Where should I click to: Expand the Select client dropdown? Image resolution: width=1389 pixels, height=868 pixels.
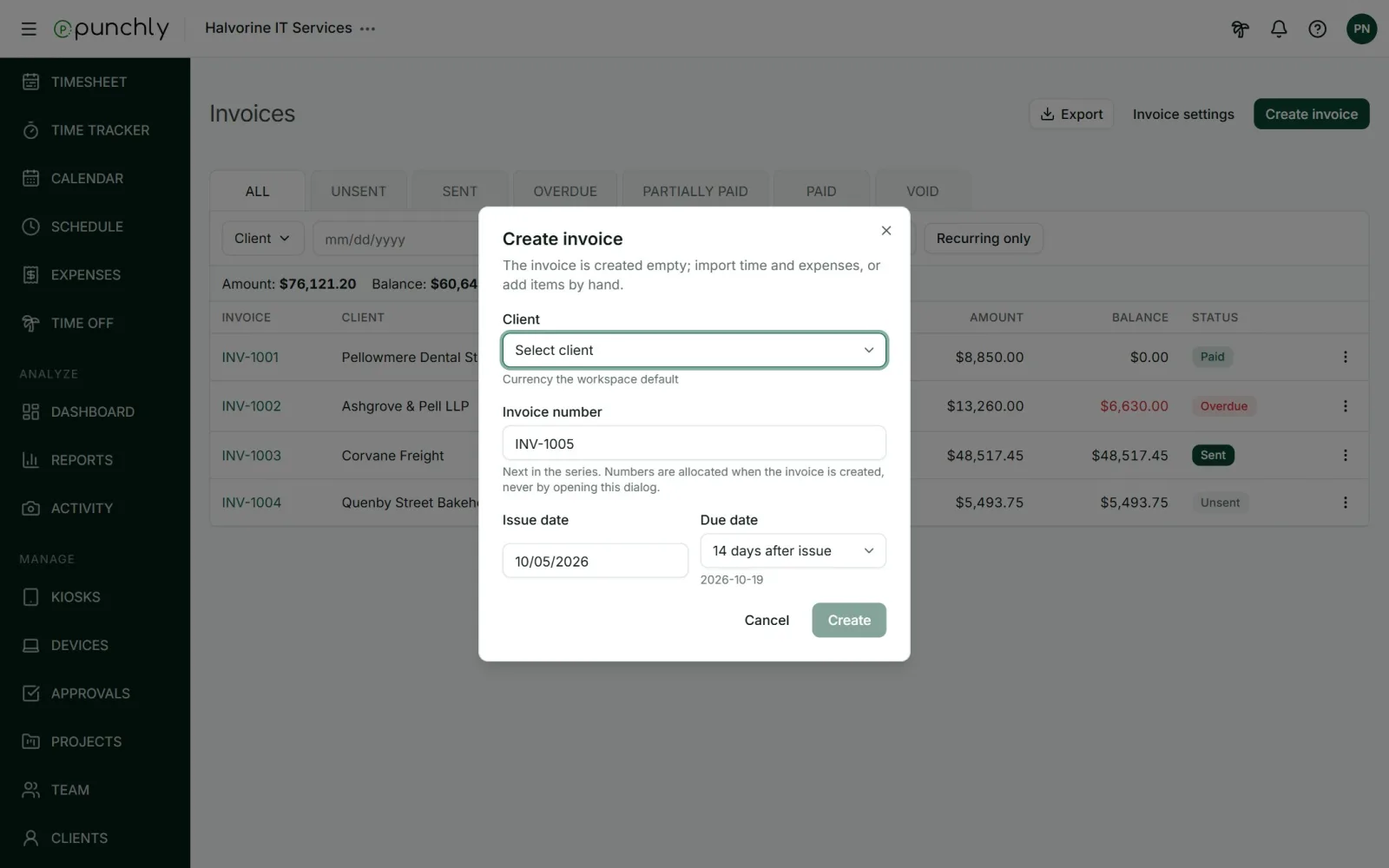click(694, 350)
